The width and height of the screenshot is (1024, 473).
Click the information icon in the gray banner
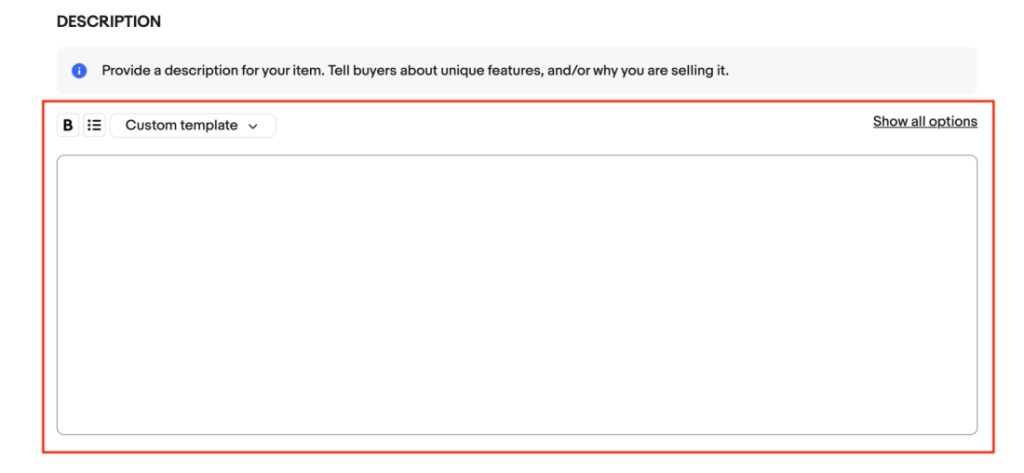coord(80,71)
